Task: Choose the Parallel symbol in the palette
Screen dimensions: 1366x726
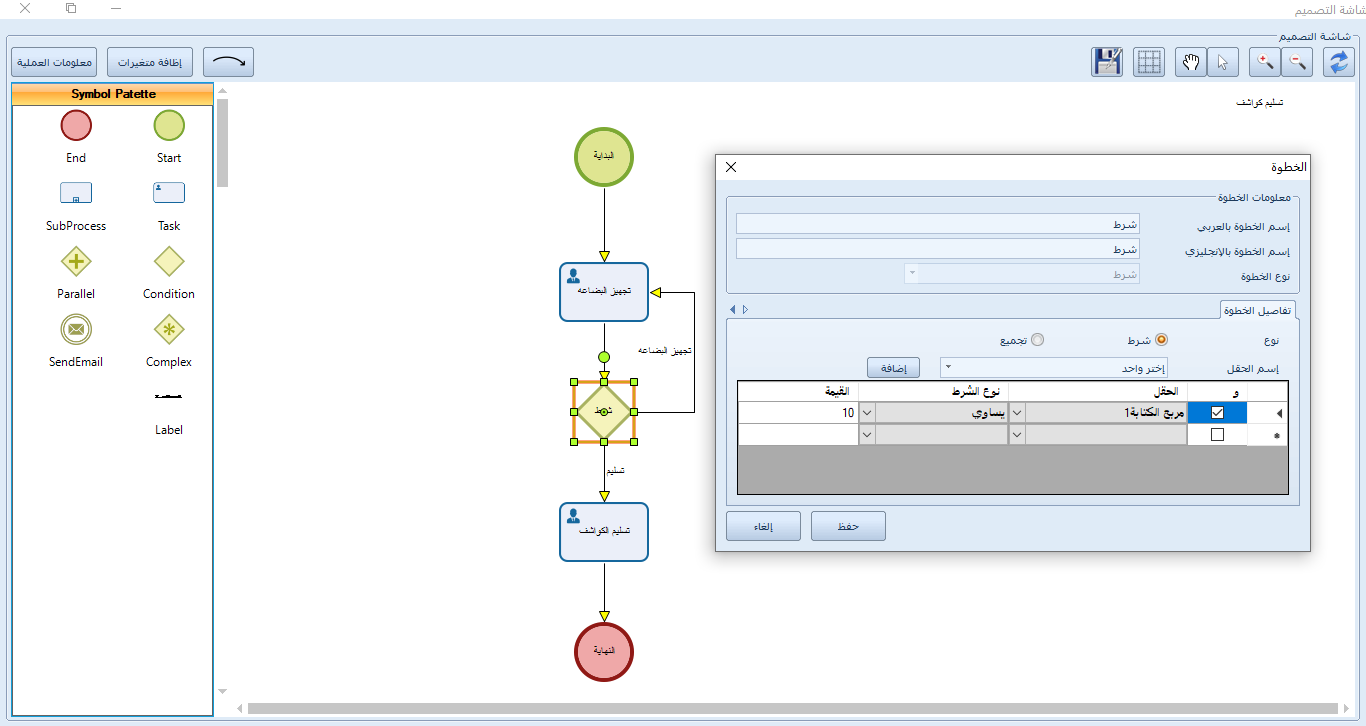Action: [76, 260]
